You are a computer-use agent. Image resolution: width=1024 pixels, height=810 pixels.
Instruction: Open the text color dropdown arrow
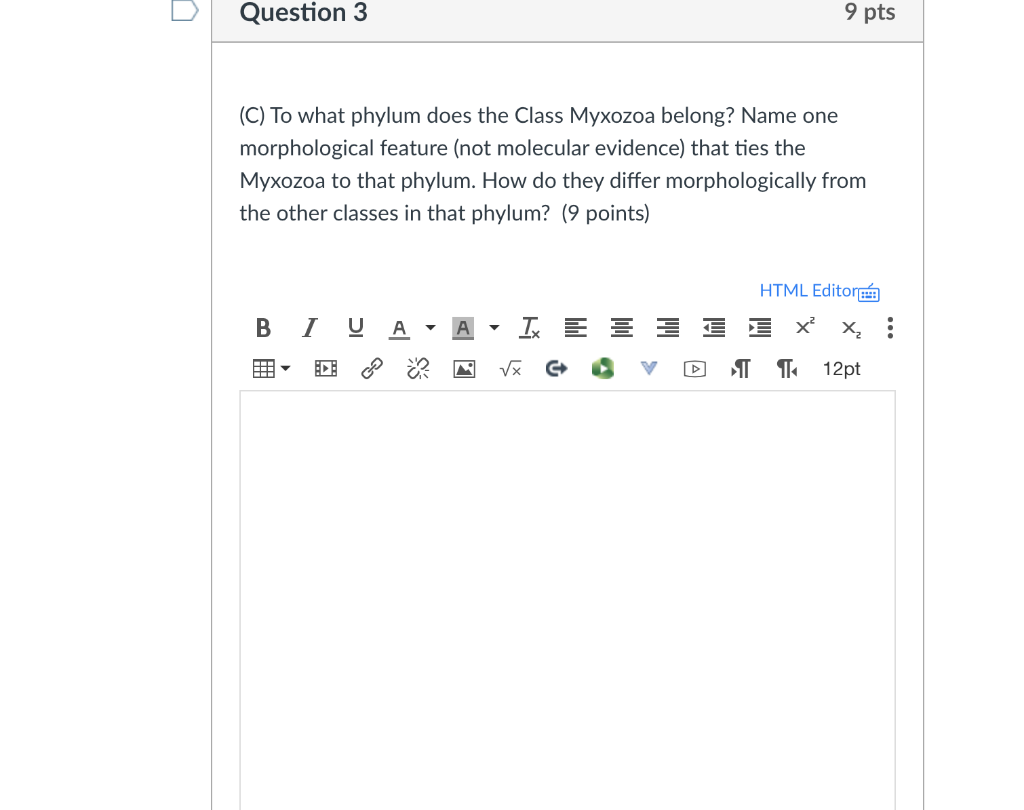point(430,328)
